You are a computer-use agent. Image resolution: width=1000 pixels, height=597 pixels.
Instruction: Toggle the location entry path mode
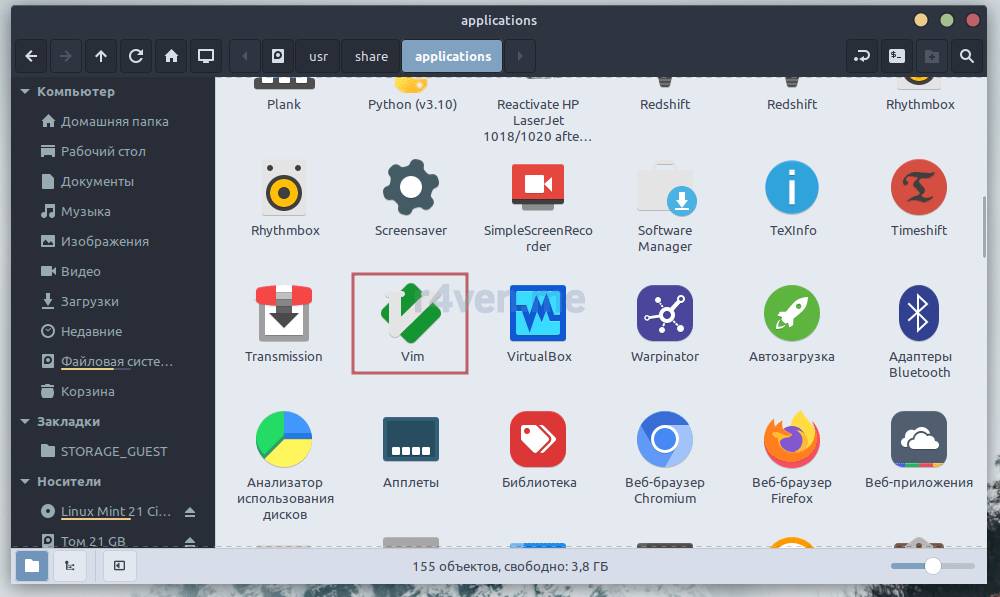pyautogui.click(x=862, y=56)
